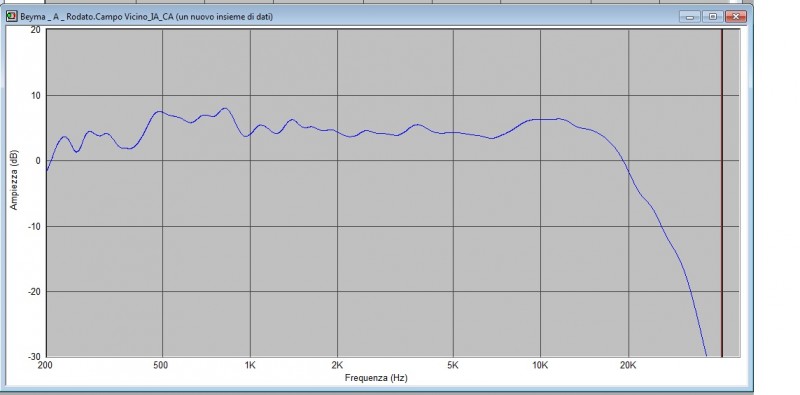This screenshot has height=395, width=800.
Task: Click the 20K frequency tick label
Action: click(628, 365)
